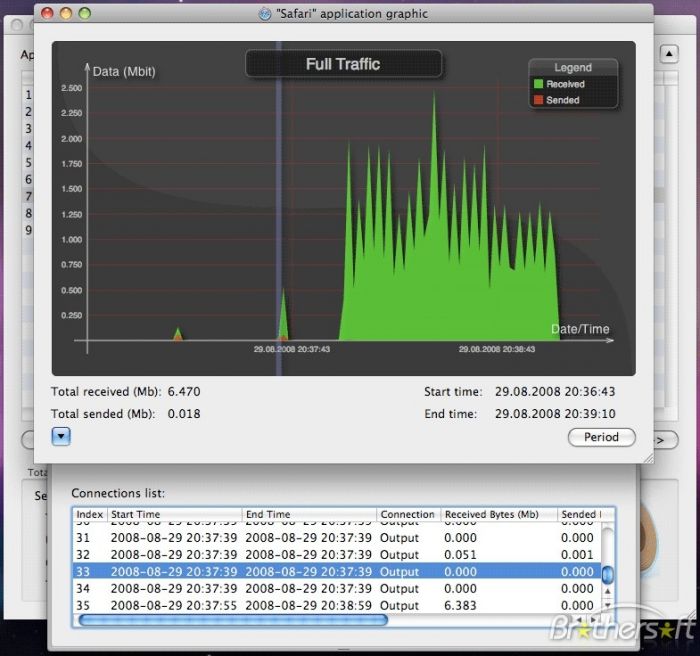Image resolution: width=700 pixels, height=656 pixels.
Task: Click the down arrow of the connections list scrollbar
Action: (x=608, y=605)
